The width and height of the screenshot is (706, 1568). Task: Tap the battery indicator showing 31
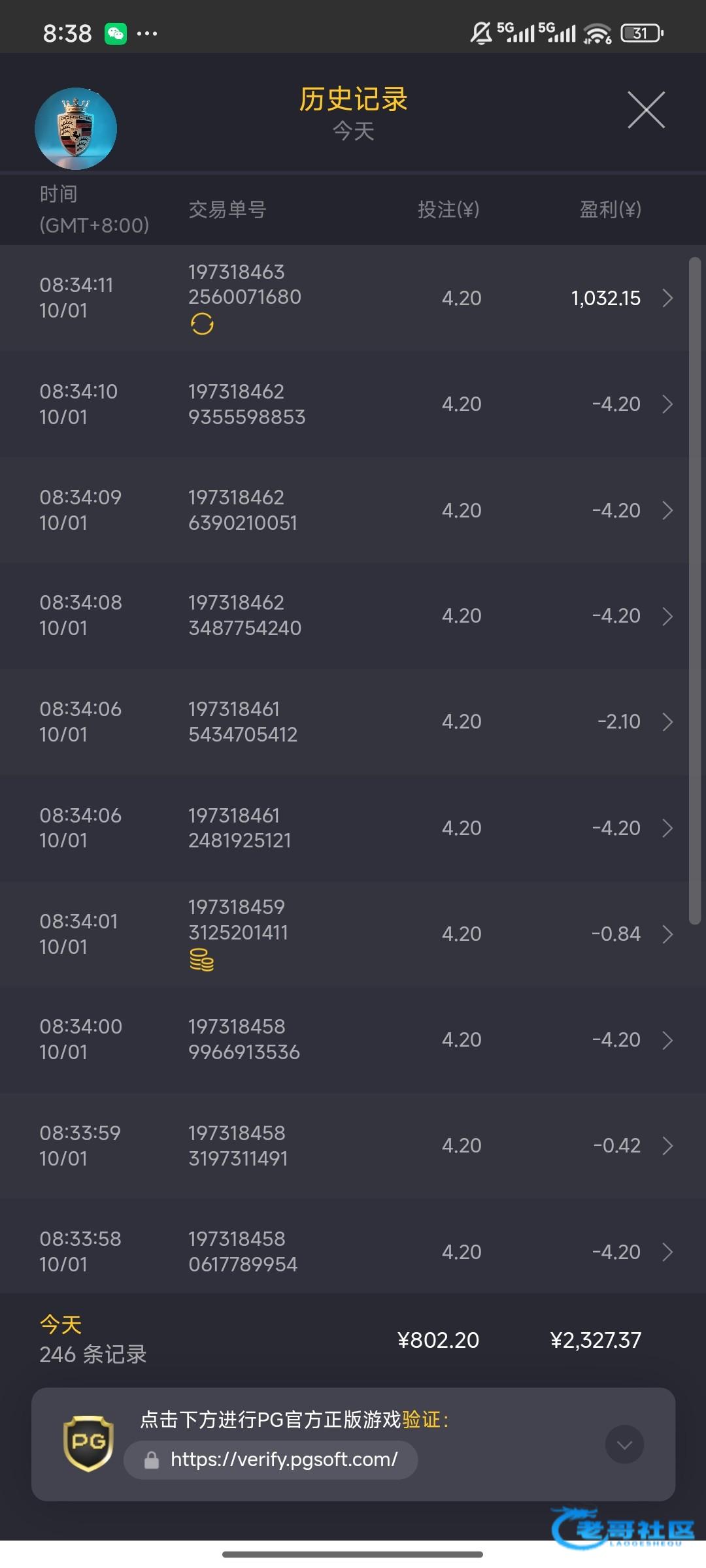click(x=642, y=33)
